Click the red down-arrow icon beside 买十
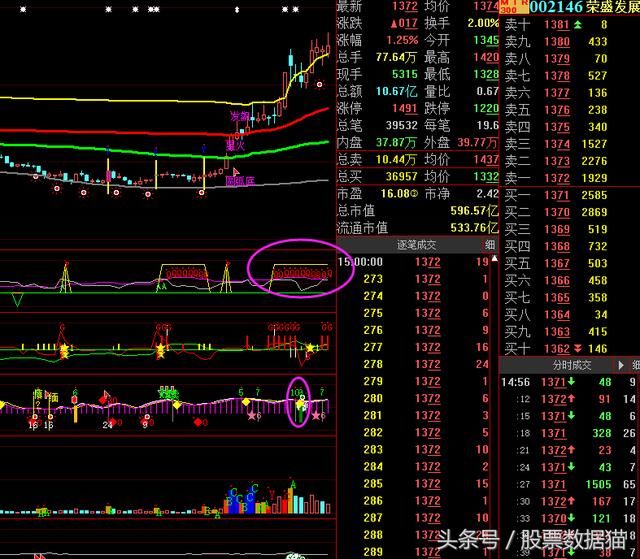This screenshot has width=640, height=559. pos(578,349)
